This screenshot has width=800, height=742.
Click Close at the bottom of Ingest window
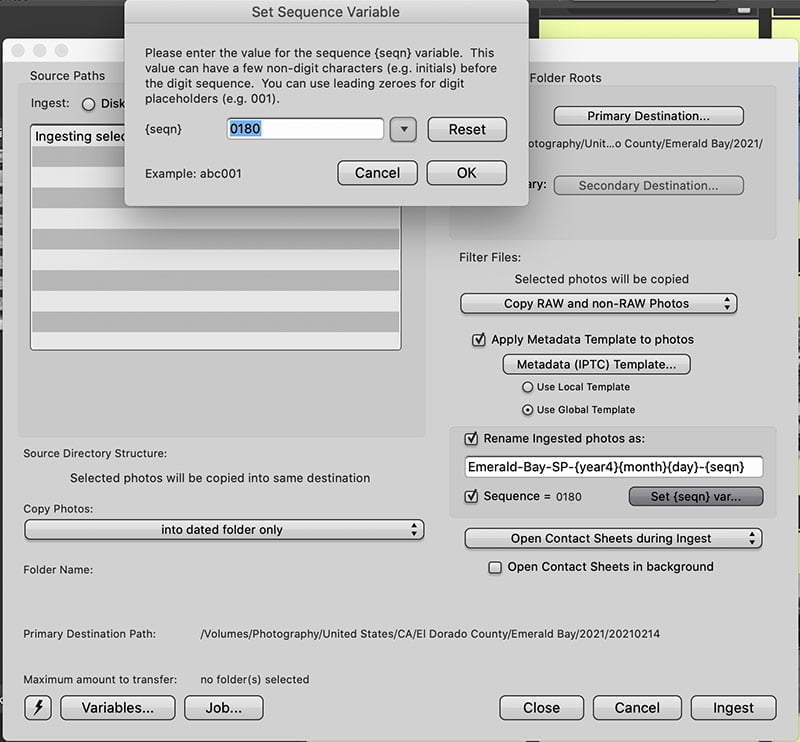pyautogui.click(x=541, y=708)
